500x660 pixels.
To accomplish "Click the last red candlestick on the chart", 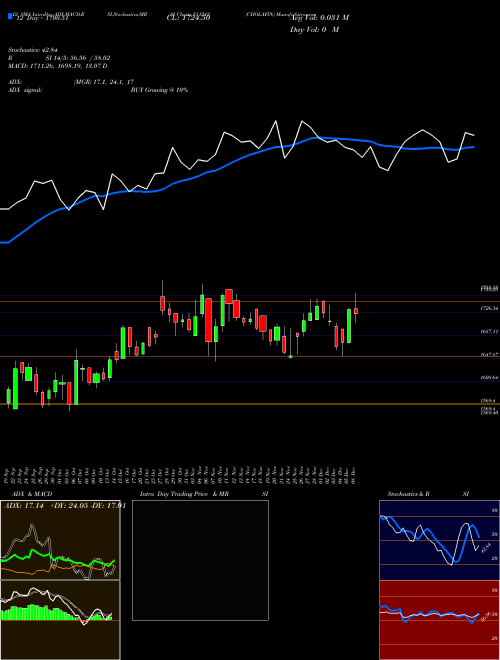I will [356, 311].
